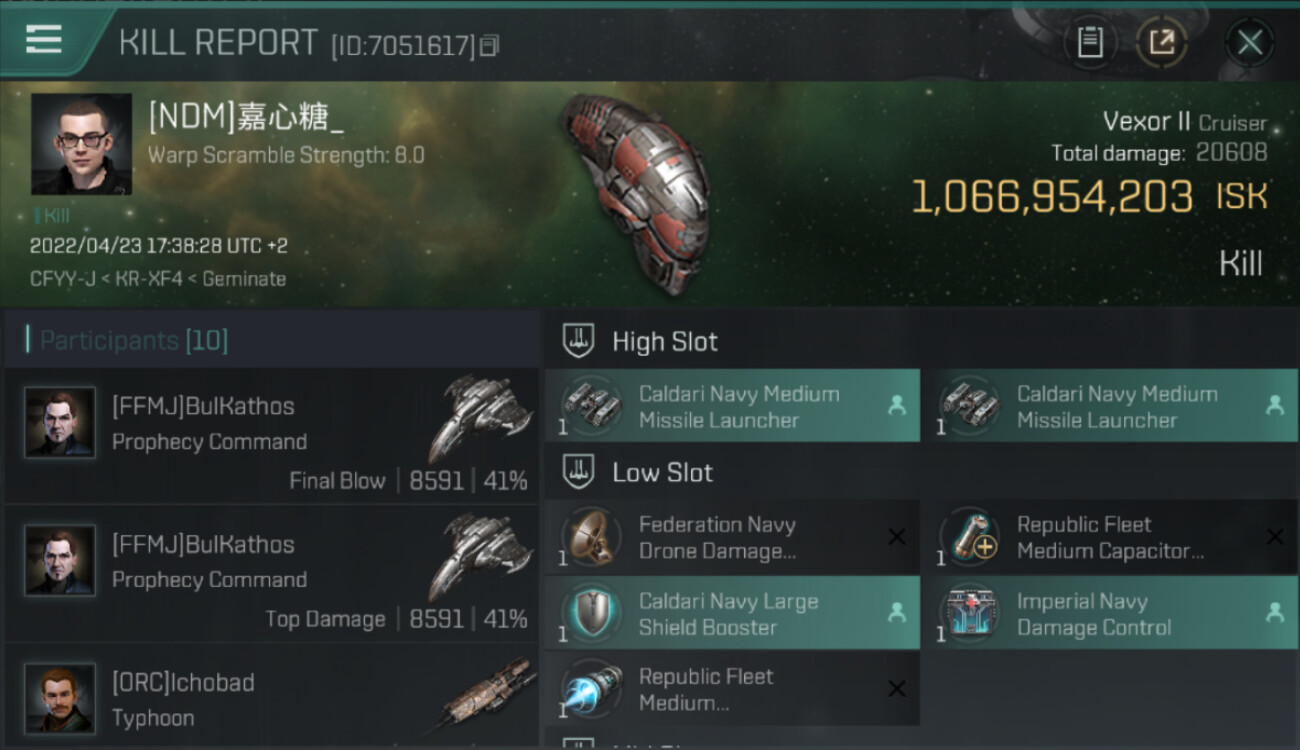Click Republic Fleet Medium module icon

pos(590,689)
